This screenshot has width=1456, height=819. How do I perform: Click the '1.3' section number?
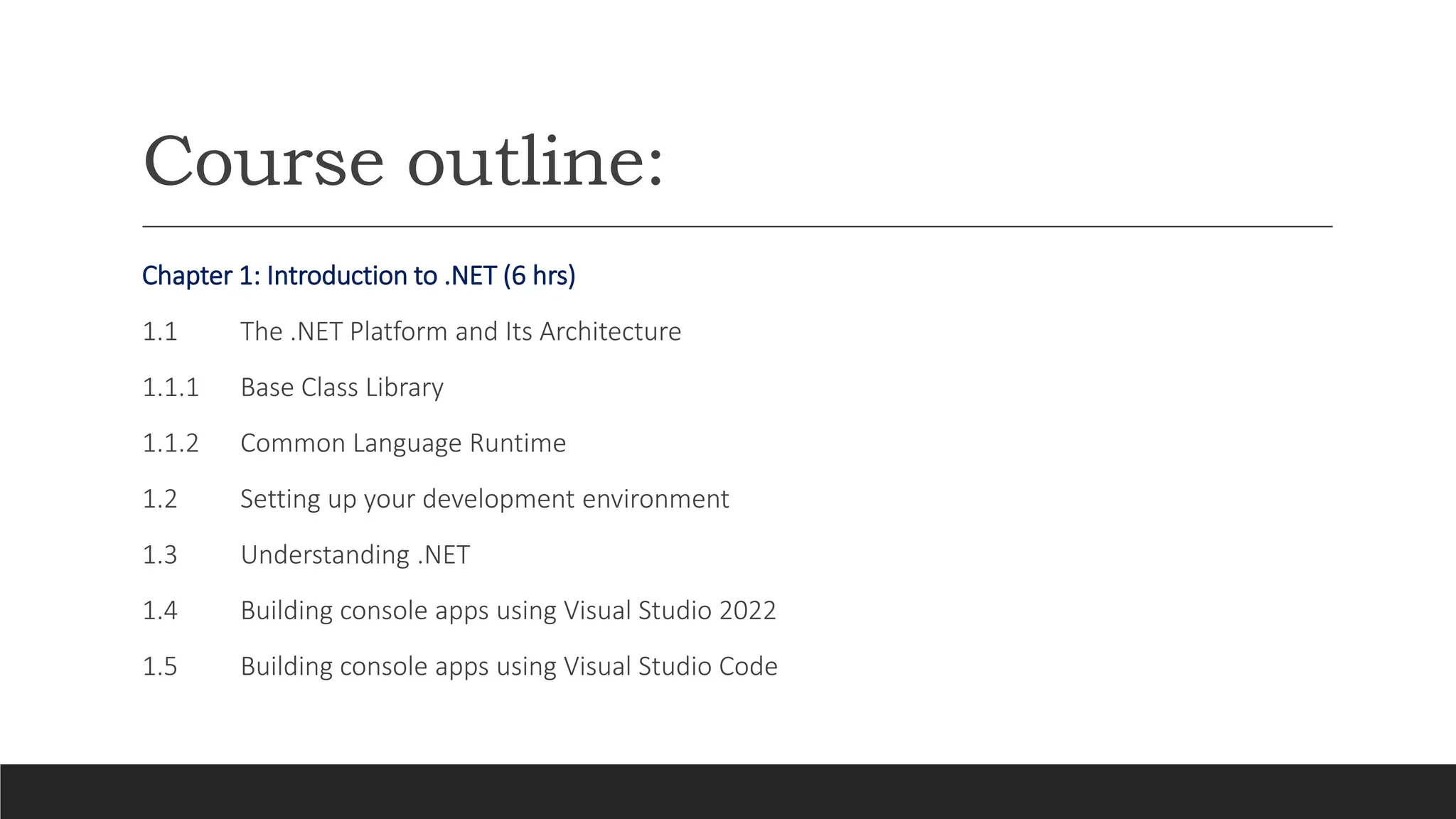pyautogui.click(x=160, y=555)
